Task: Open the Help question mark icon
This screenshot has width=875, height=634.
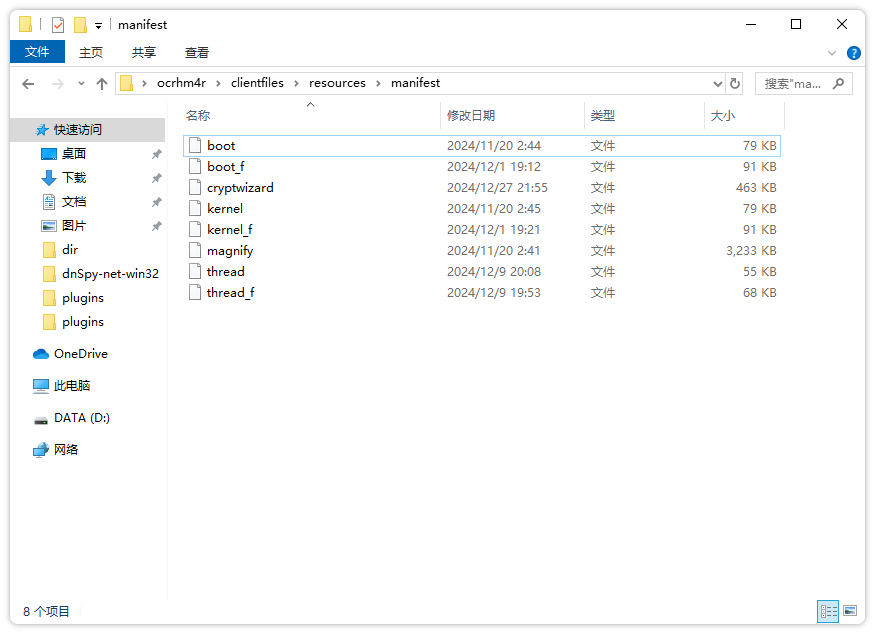Action: coord(853,53)
